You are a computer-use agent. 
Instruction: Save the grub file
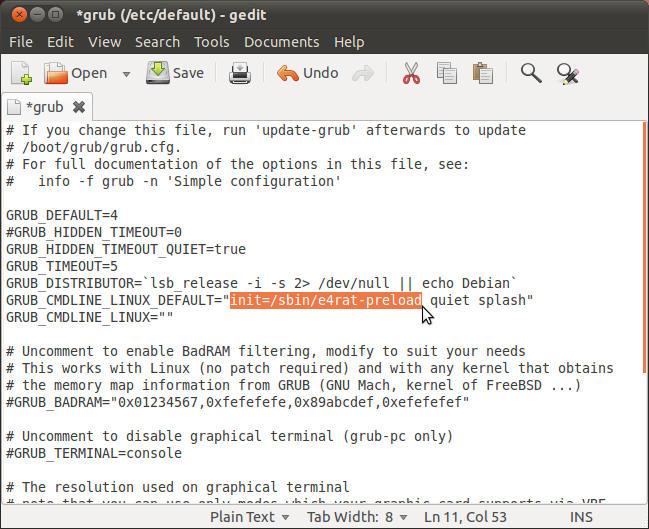175,73
